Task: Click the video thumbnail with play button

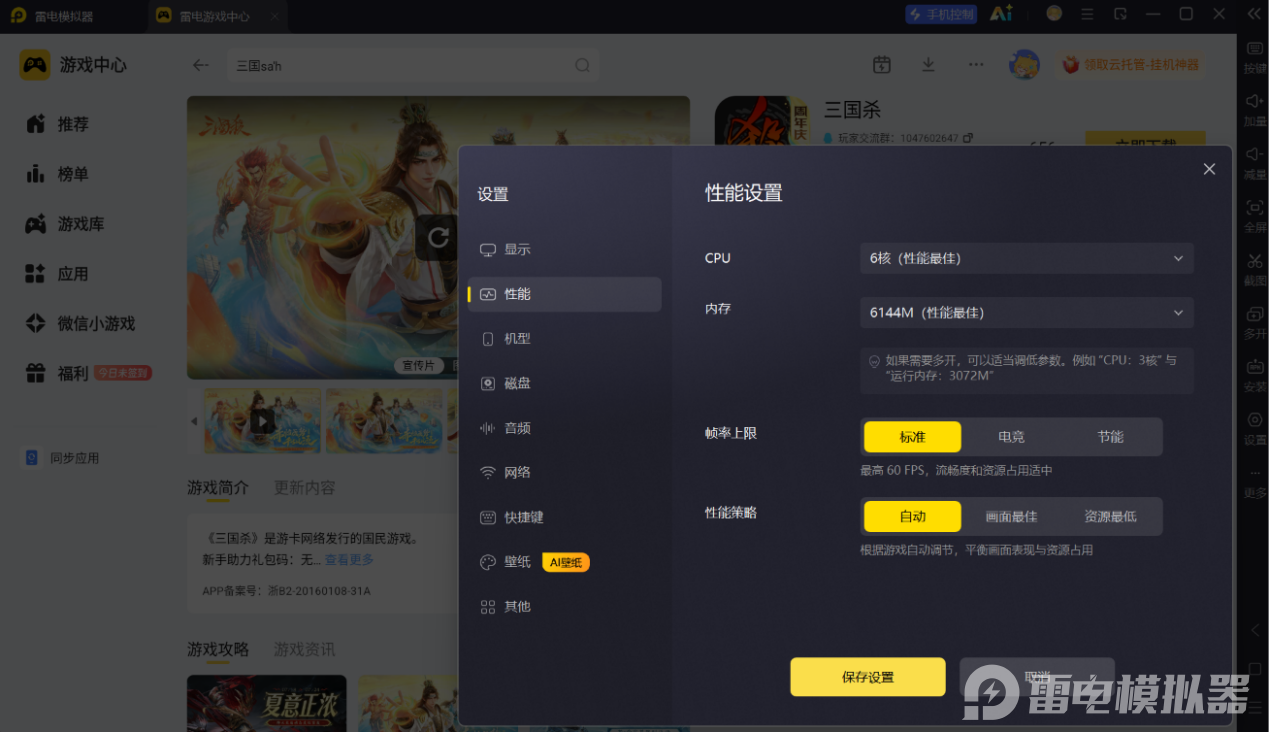Action: (x=262, y=421)
